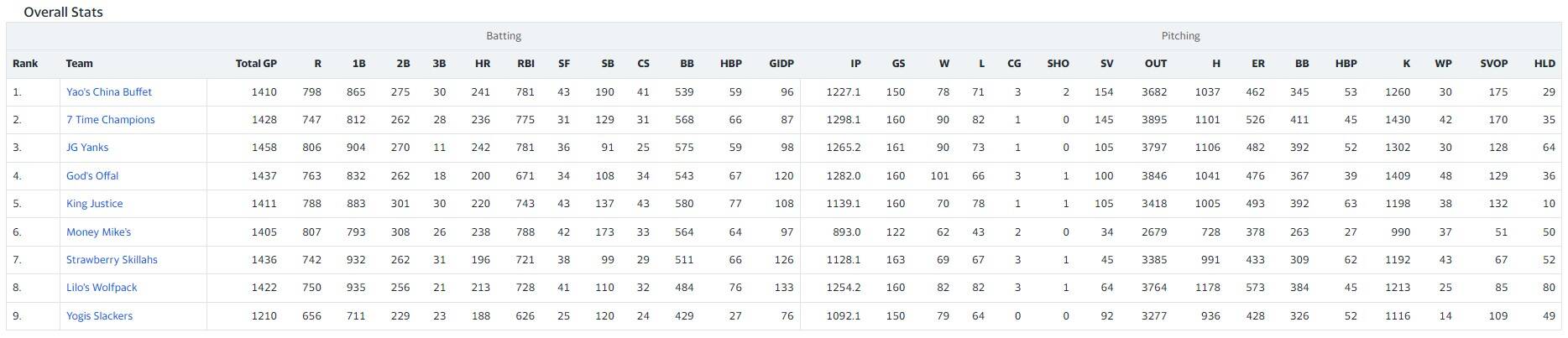Open the God's Offal team page
Viewport: 1568px width, 338px height.
[92, 176]
